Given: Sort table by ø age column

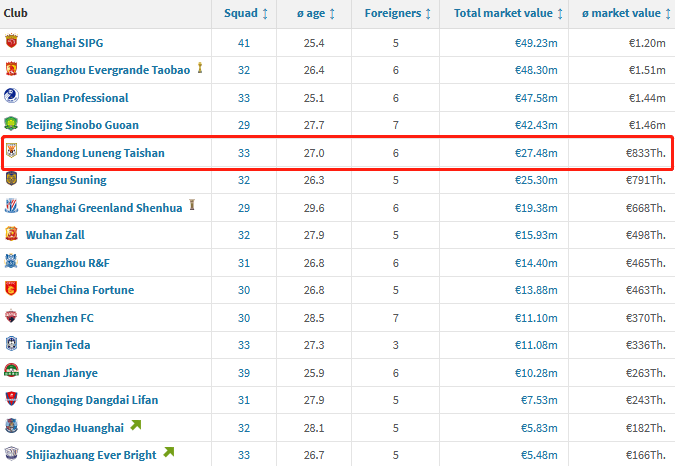Looking at the screenshot, I should [x=316, y=13].
